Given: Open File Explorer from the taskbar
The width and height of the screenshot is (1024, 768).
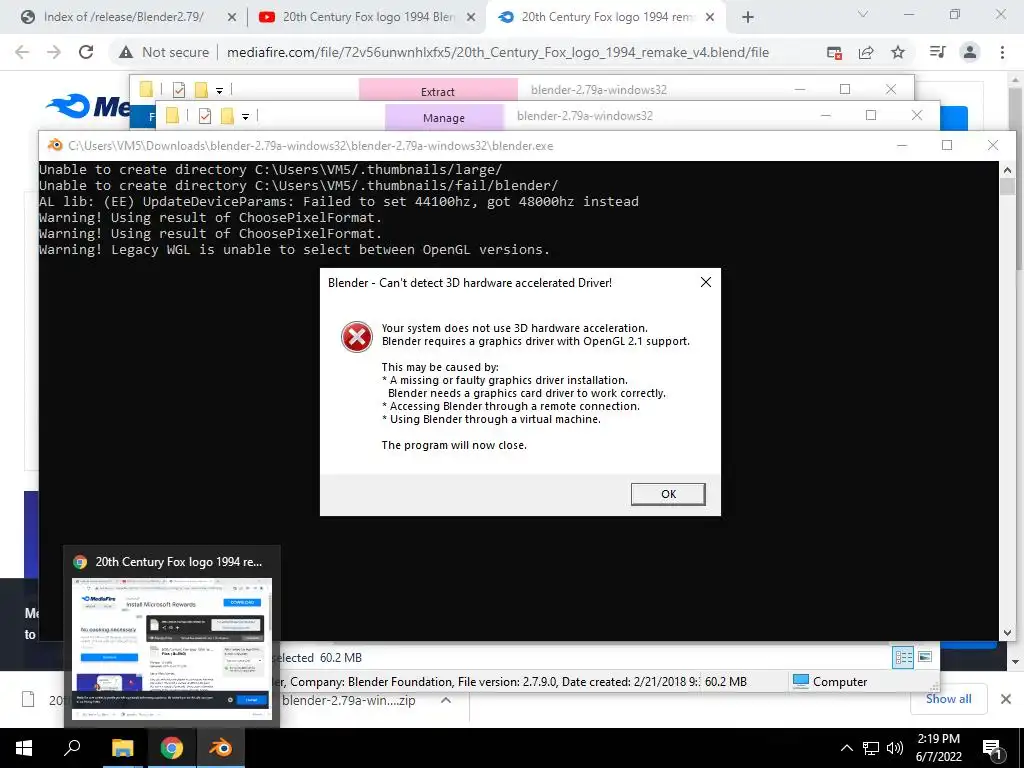Looking at the screenshot, I should click(x=122, y=748).
